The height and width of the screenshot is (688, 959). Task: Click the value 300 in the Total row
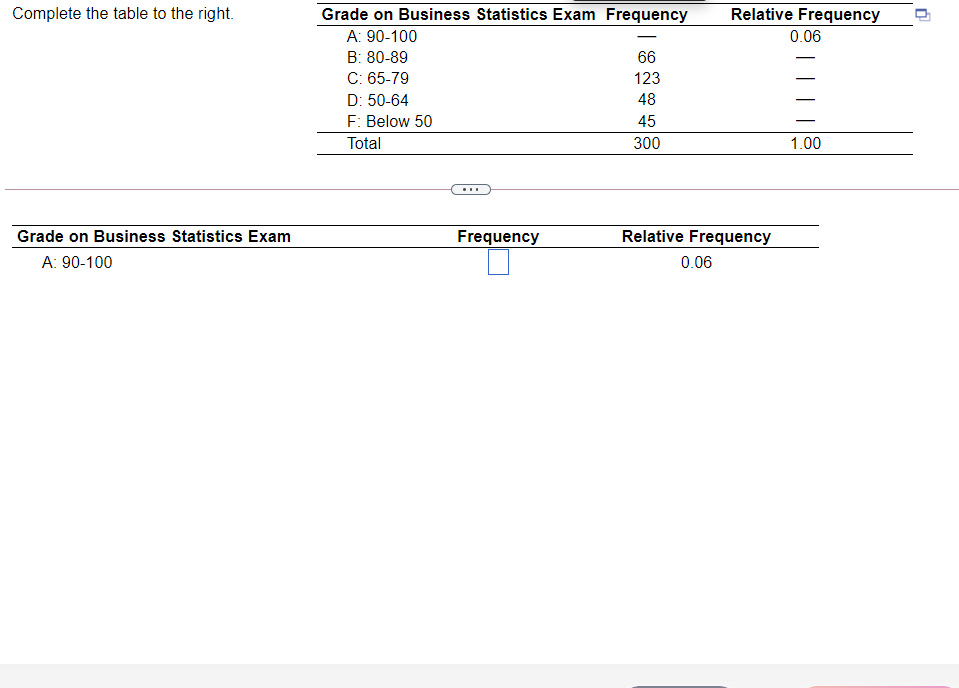[x=646, y=143]
